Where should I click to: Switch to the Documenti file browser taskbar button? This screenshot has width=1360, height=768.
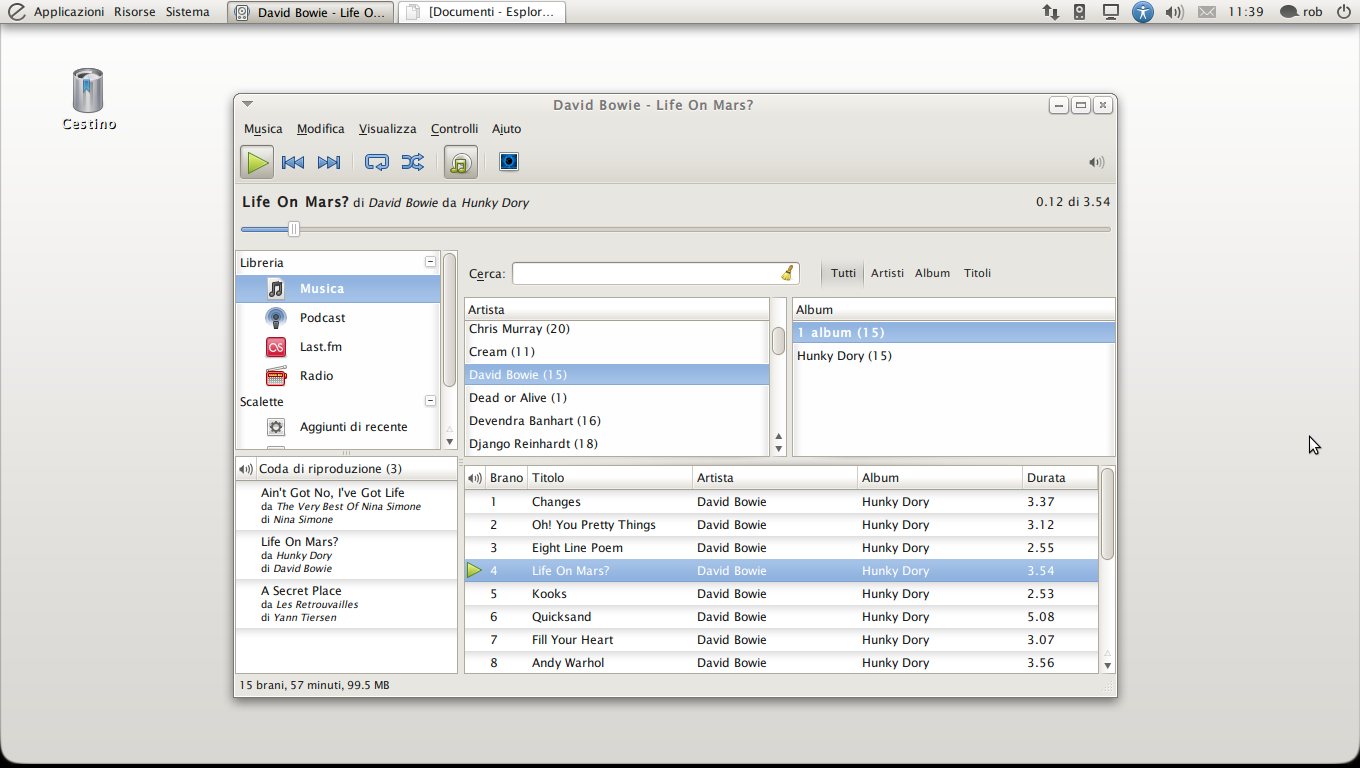481,12
